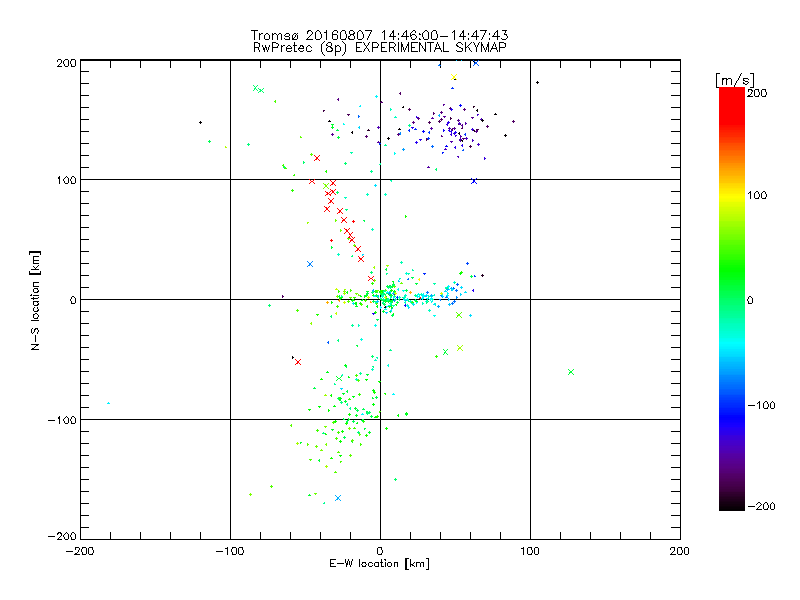Screen dimensions: 800x600
Task: Click the colorbar tick label "0"
Action: [750, 300]
